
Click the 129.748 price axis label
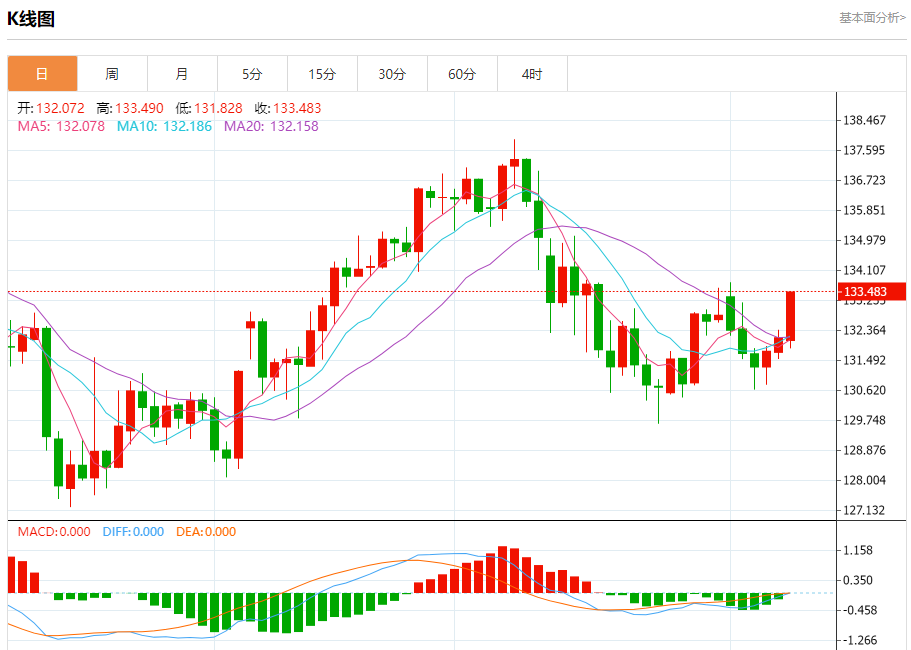tap(865, 420)
